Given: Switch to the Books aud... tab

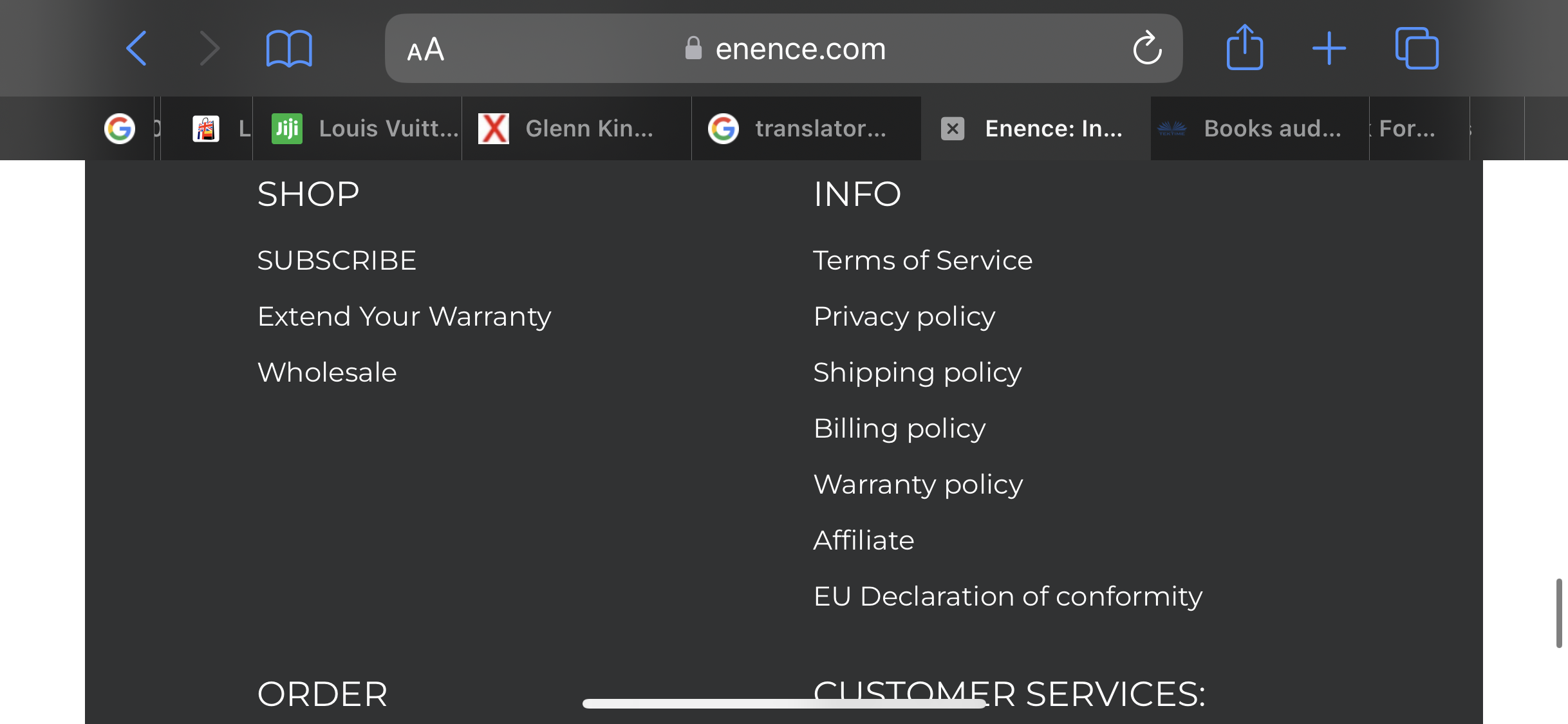Looking at the screenshot, I should pyautogui.click(x=1260, y=129).
